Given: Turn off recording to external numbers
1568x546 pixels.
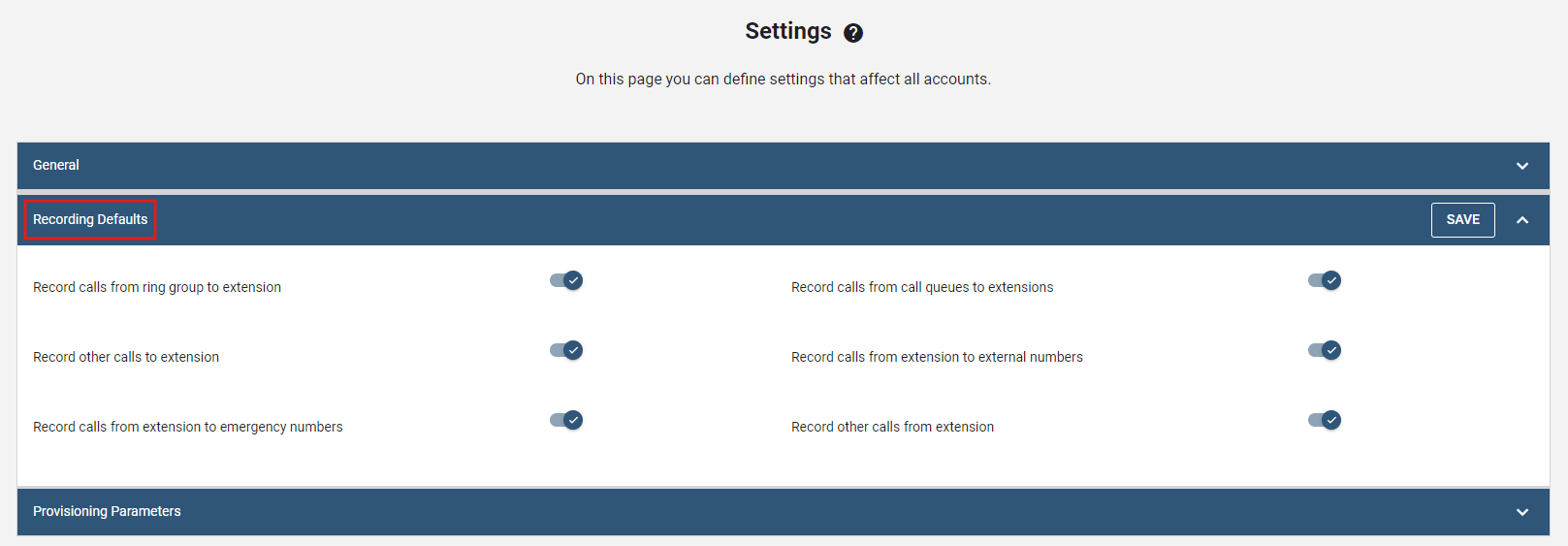Looking at the screenshot, I should point(1325,350).
